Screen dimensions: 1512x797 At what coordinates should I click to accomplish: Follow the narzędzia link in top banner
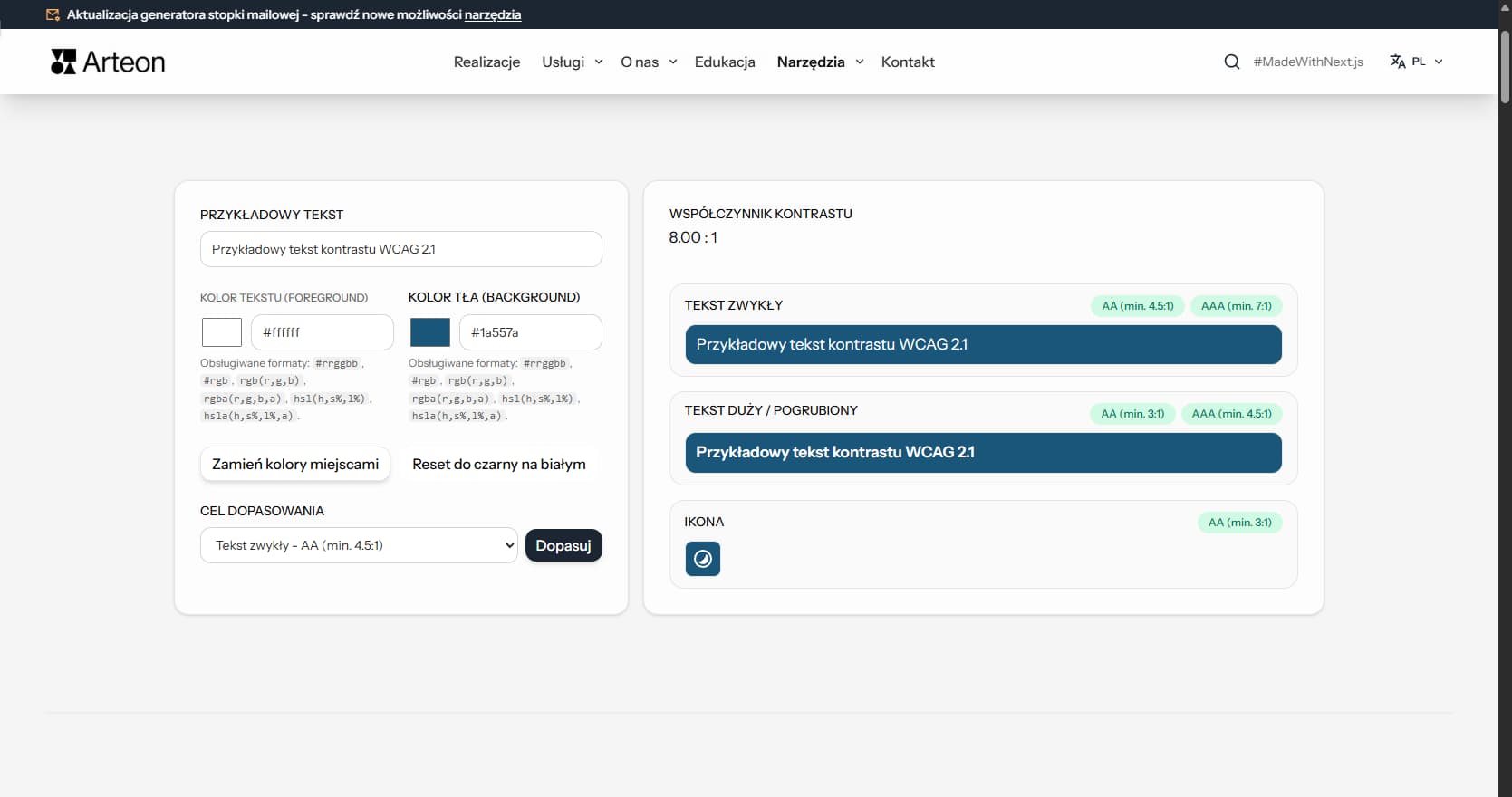pyautogui.click(x=493, y=14)
